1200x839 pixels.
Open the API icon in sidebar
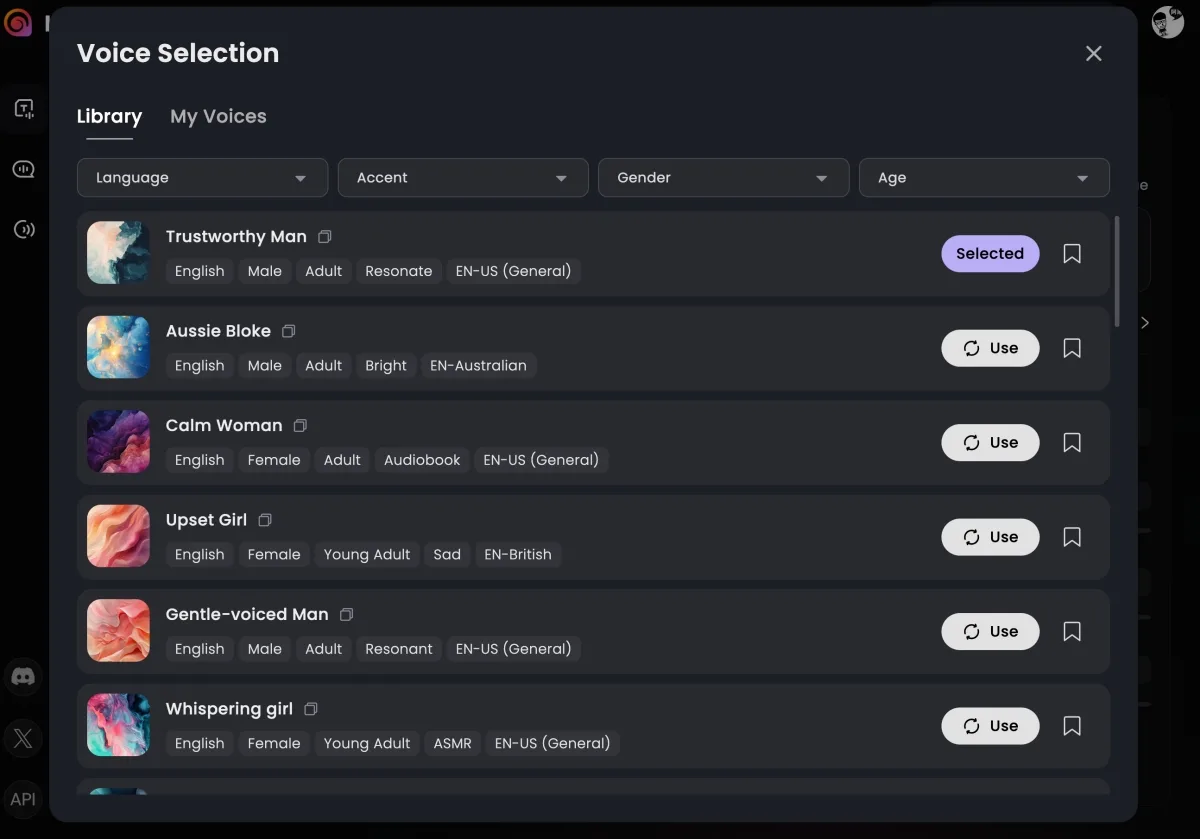[x=23, y=799]
